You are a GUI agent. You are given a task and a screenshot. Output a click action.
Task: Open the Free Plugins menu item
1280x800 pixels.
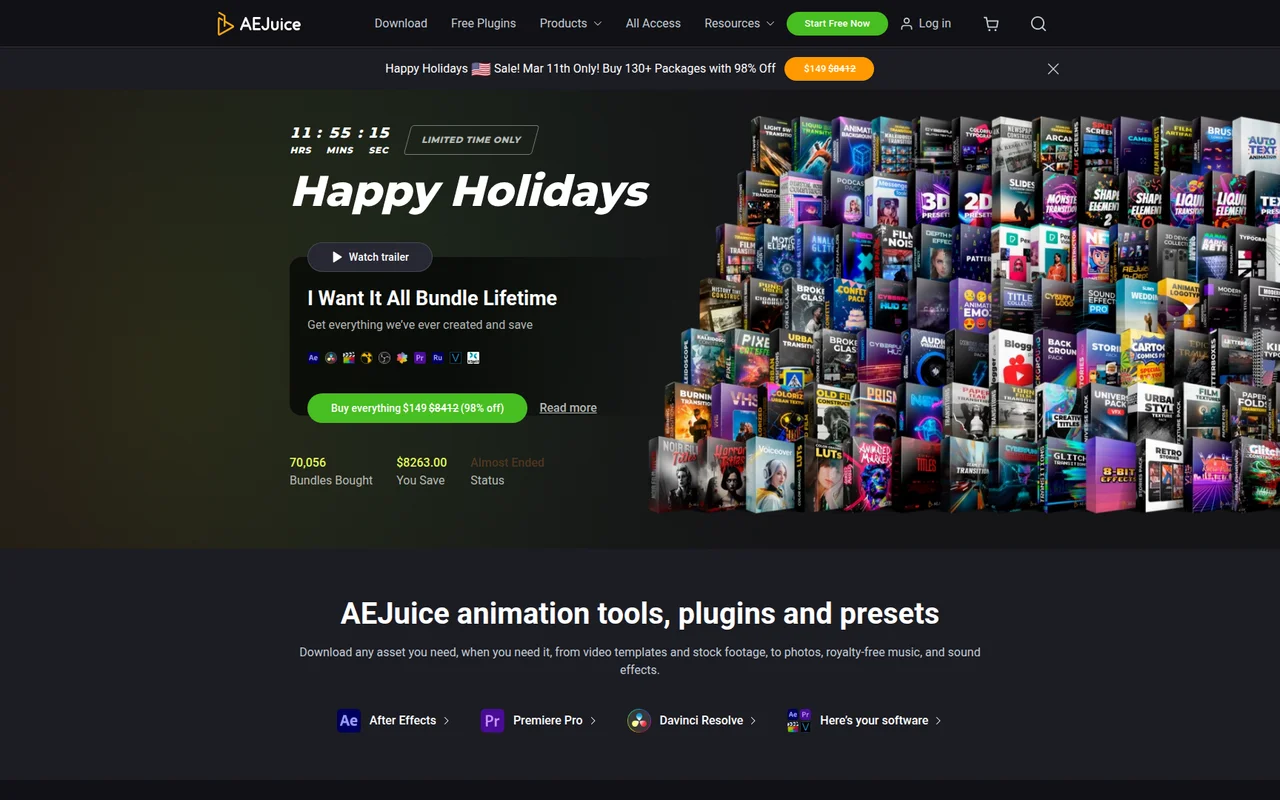pos(483,23)
